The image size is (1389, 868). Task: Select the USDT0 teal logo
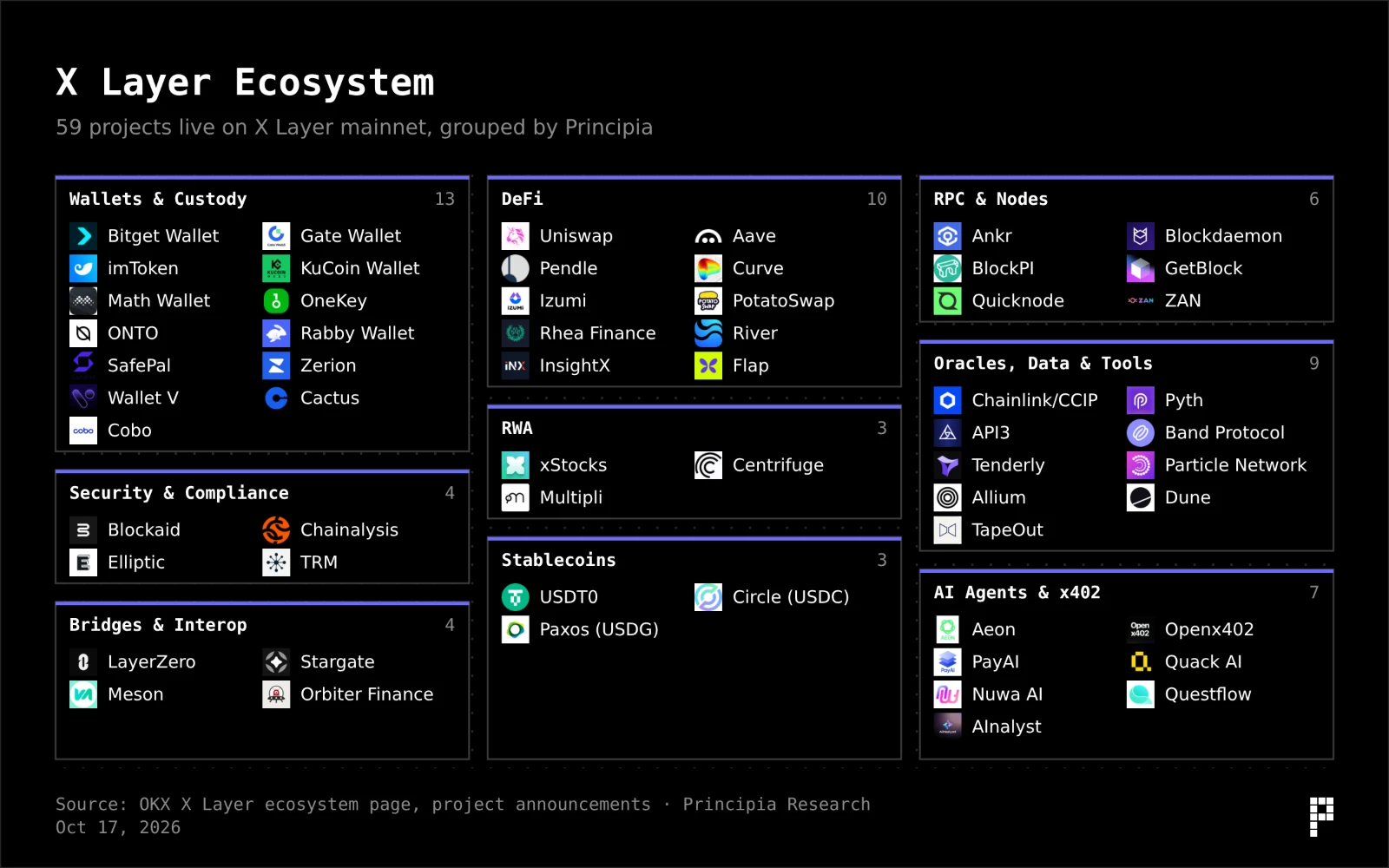pos(516,597)
